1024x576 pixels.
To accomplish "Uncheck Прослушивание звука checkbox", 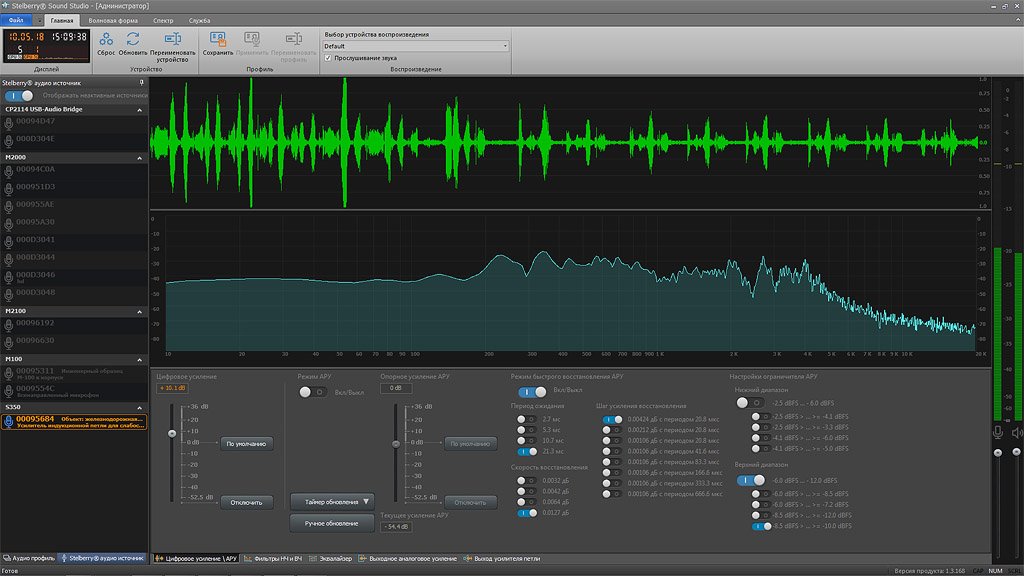I will click(328, 58).
